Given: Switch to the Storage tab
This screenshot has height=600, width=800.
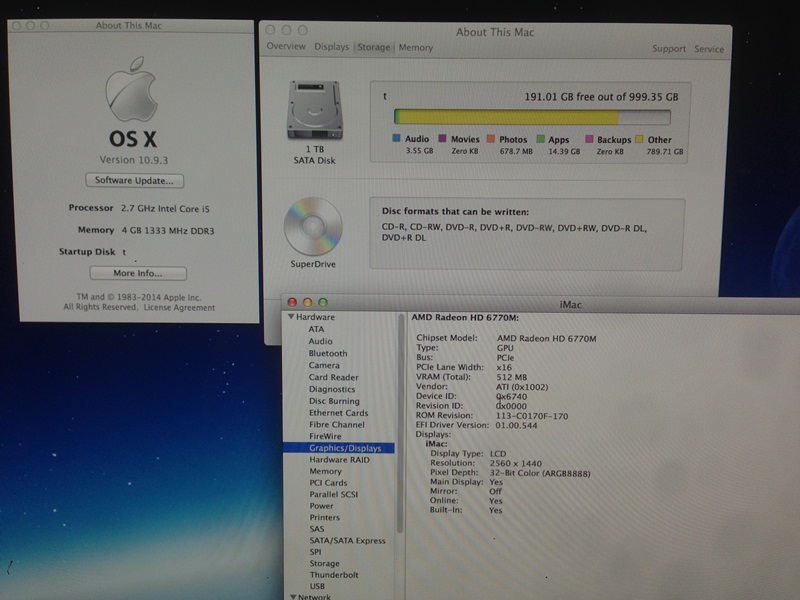Looking at the screenshot, I should (374, 47).
